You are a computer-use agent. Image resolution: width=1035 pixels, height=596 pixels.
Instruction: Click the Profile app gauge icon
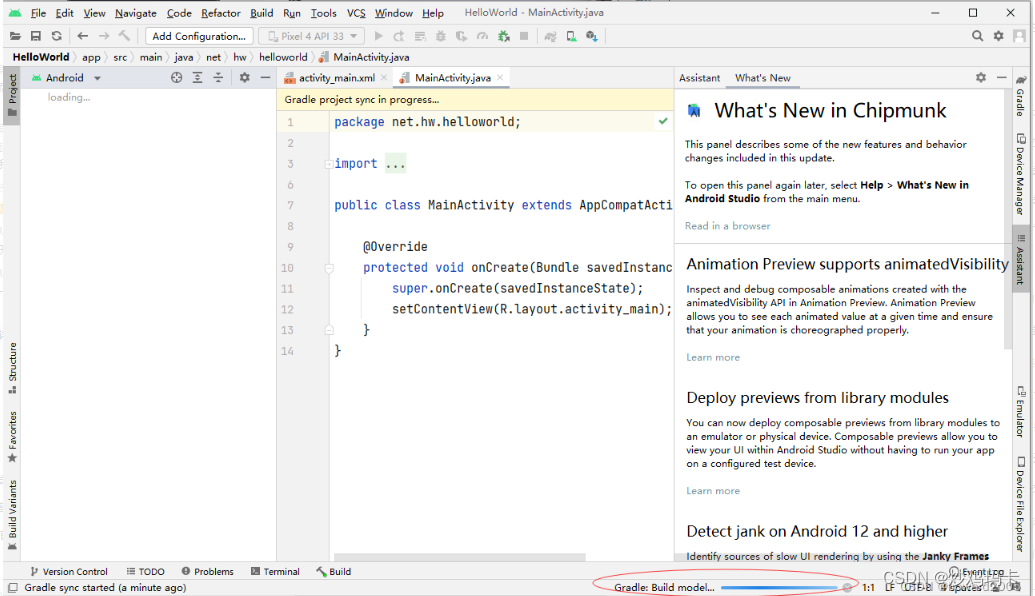click(x=483, y=36)
